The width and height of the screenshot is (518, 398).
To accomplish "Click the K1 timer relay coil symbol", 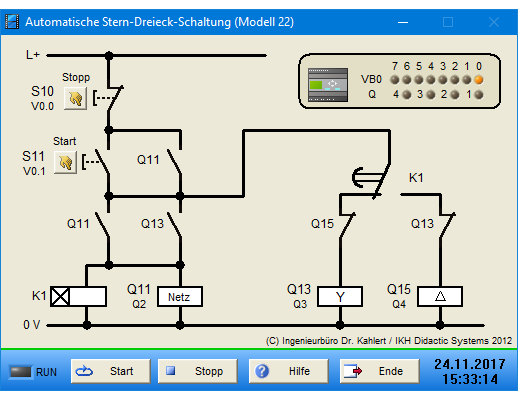I will 79,296.
